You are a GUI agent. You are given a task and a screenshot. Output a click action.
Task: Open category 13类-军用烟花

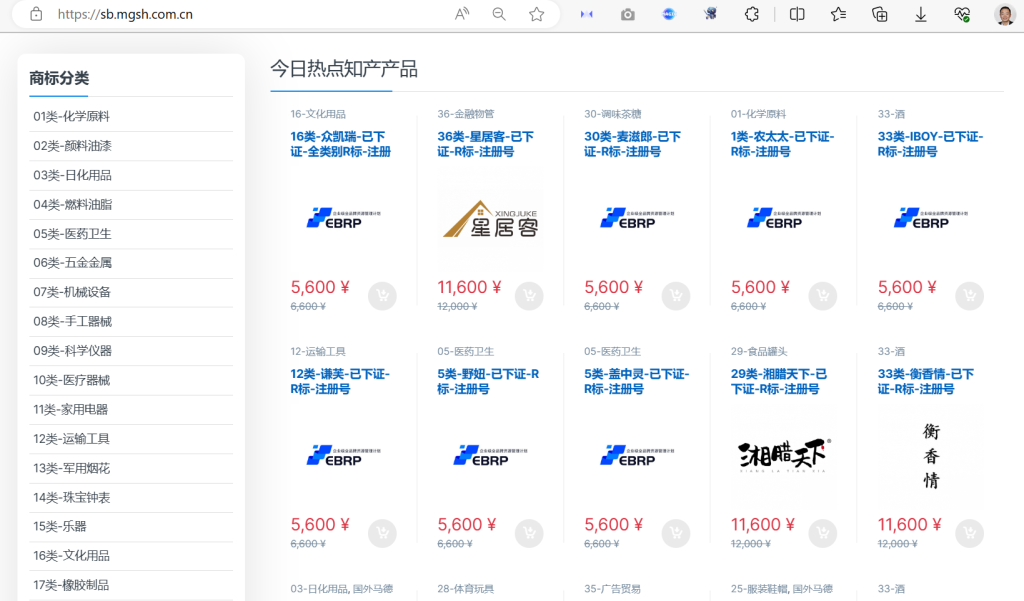(71, 468)
